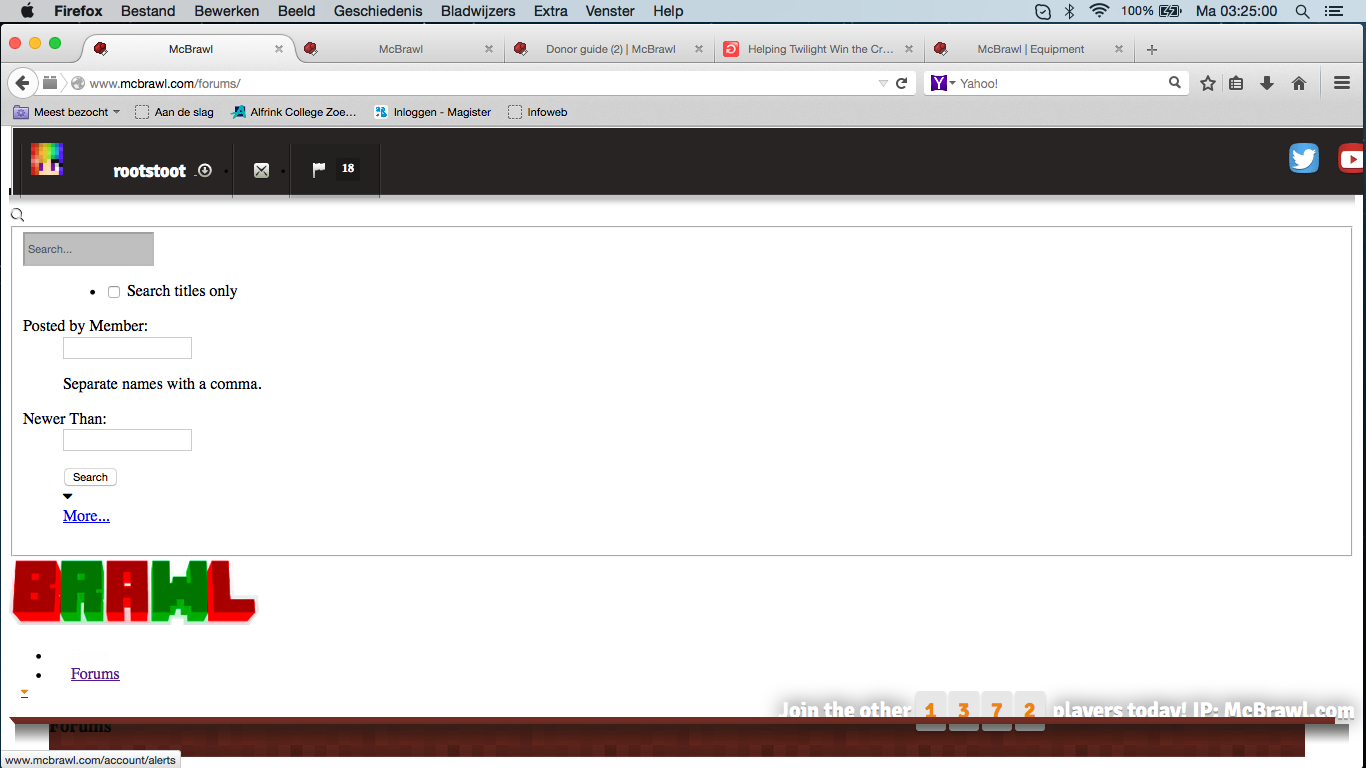Open the tab groups icon beside the back button
Image resolution: width=1366 pixels, height=768 pixels.
pyautogui.click(x=50, y=82)
